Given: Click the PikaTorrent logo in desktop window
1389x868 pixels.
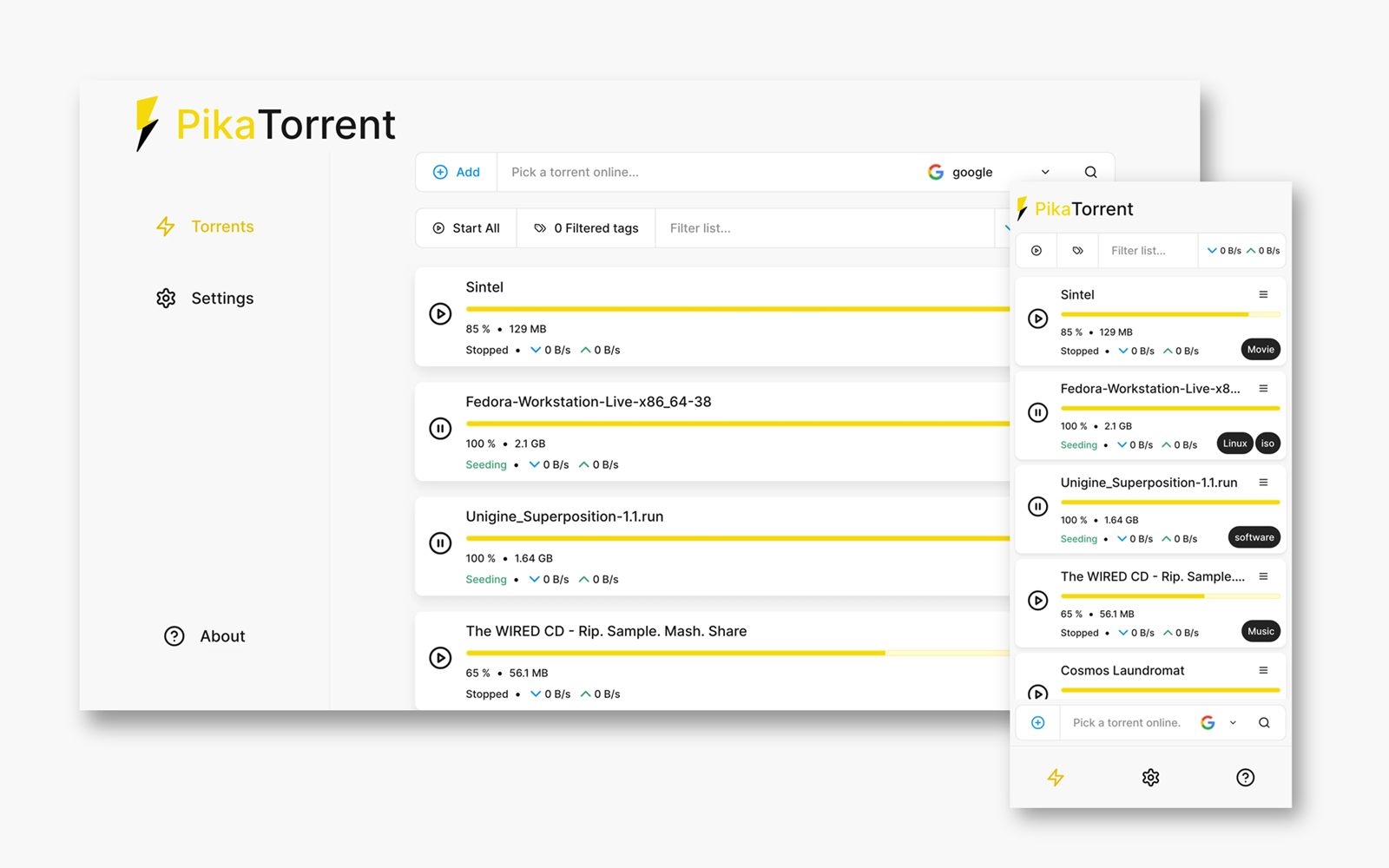Looking at the screenshot, I should pos(266,124).
